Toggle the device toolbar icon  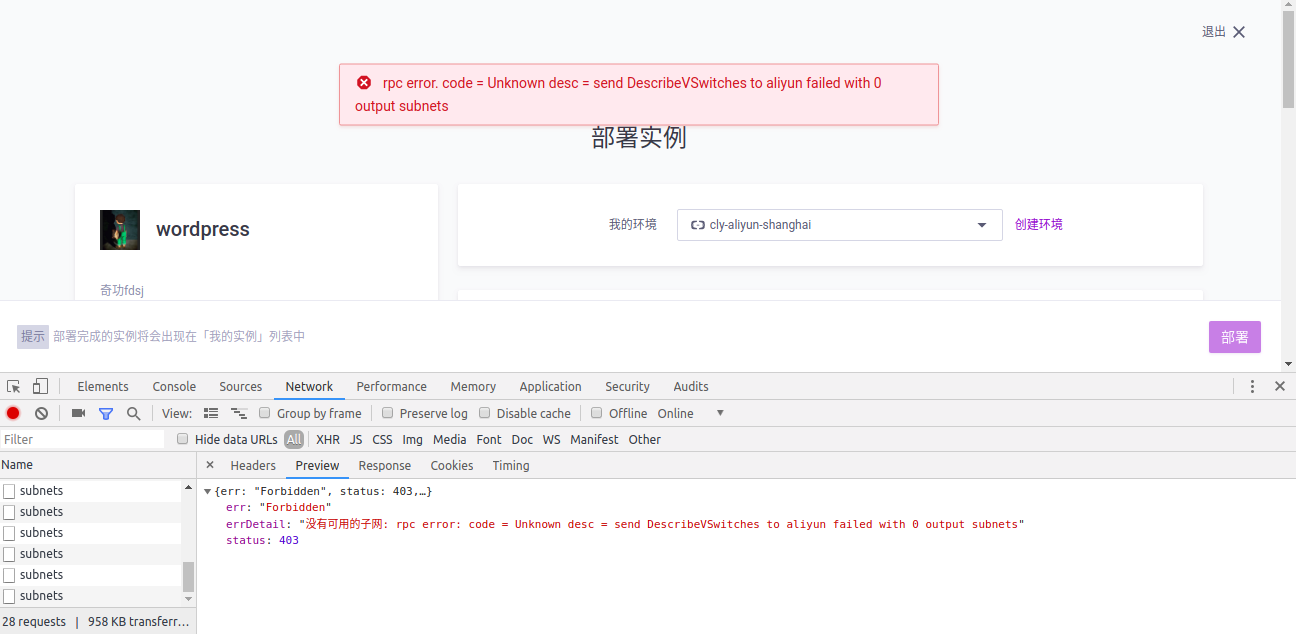tap(39, 386)
